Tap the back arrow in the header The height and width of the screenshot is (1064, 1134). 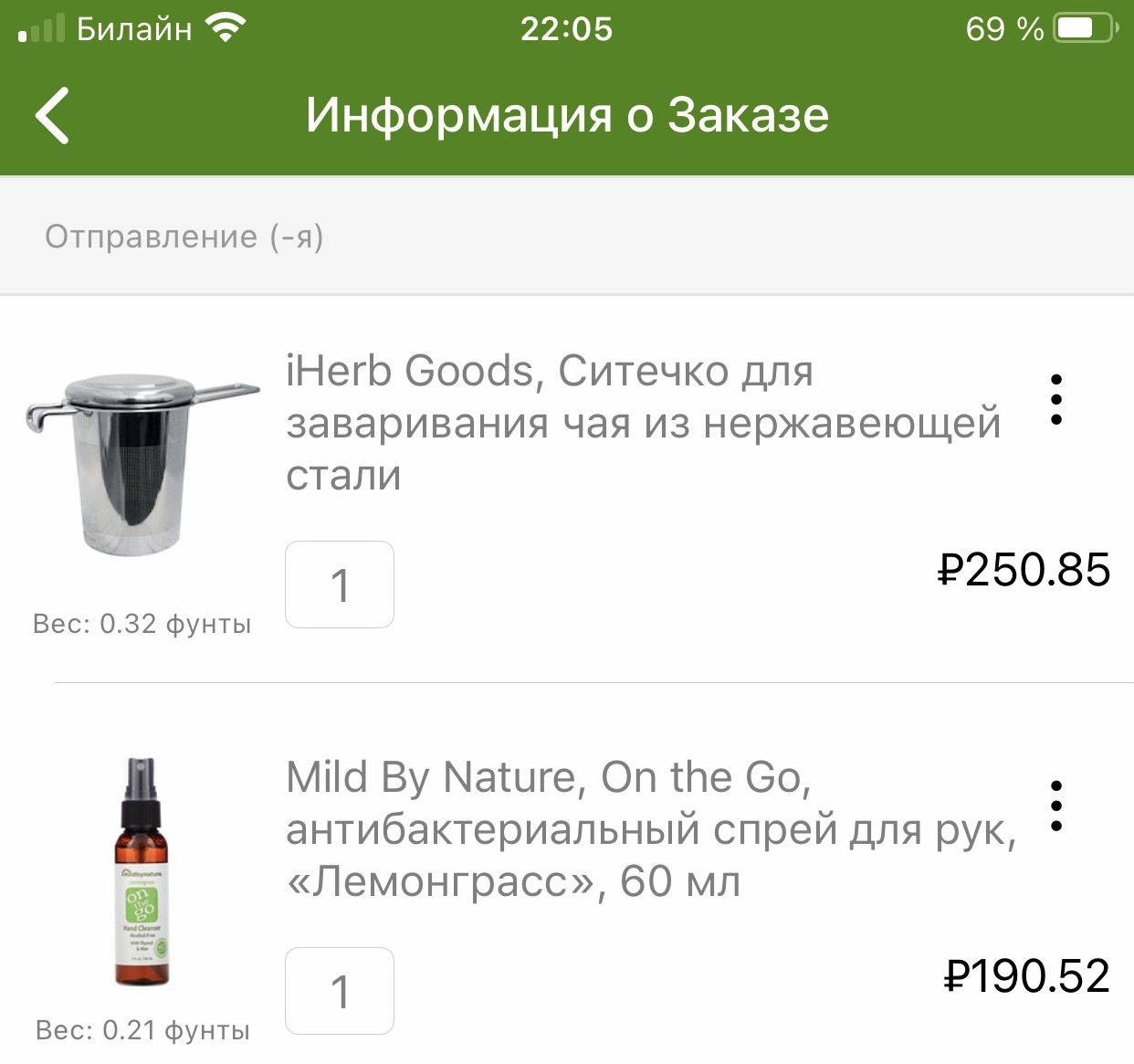[x=53, y=116]
